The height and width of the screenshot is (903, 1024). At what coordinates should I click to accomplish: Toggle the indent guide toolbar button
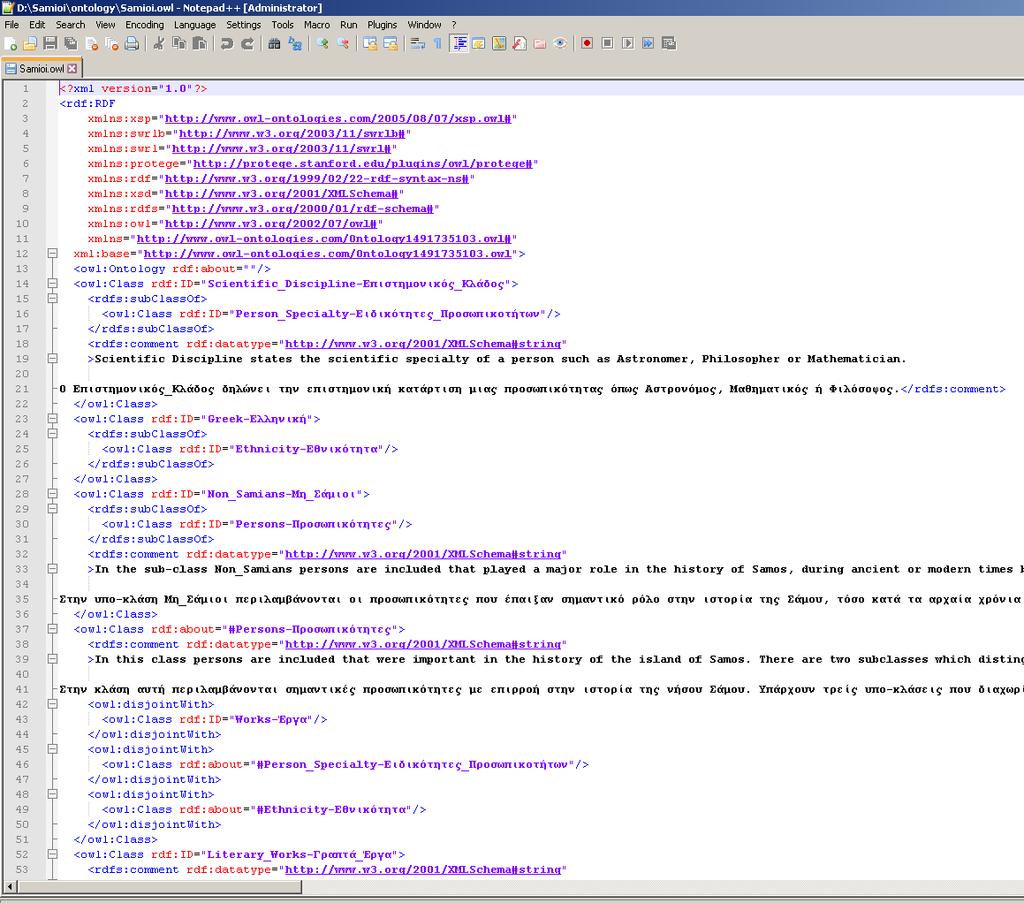(459, 44)
